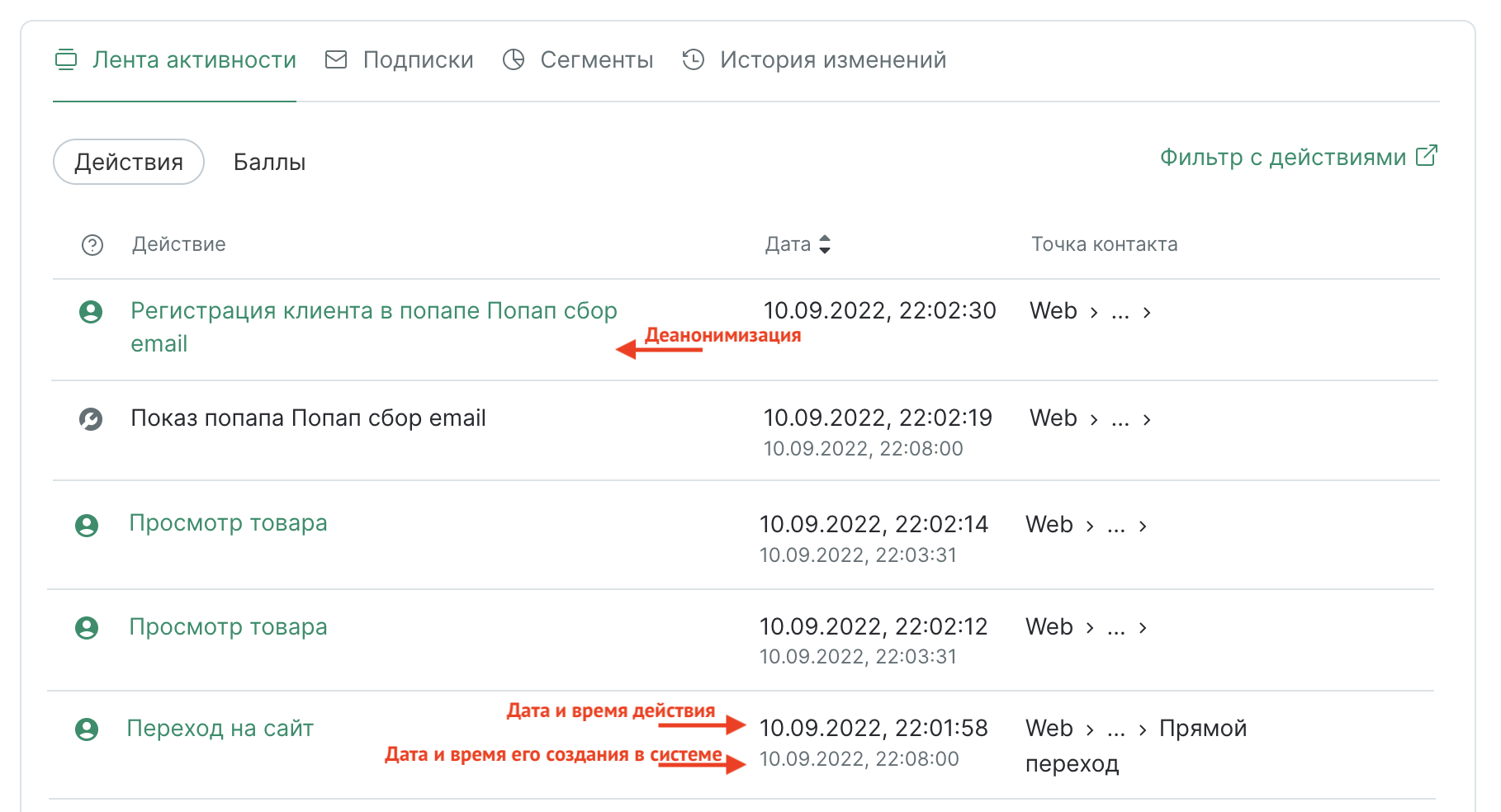Click the date 10.09.2022, 22:02:19
Screen dimensions: 1501x812
(878, 418)
